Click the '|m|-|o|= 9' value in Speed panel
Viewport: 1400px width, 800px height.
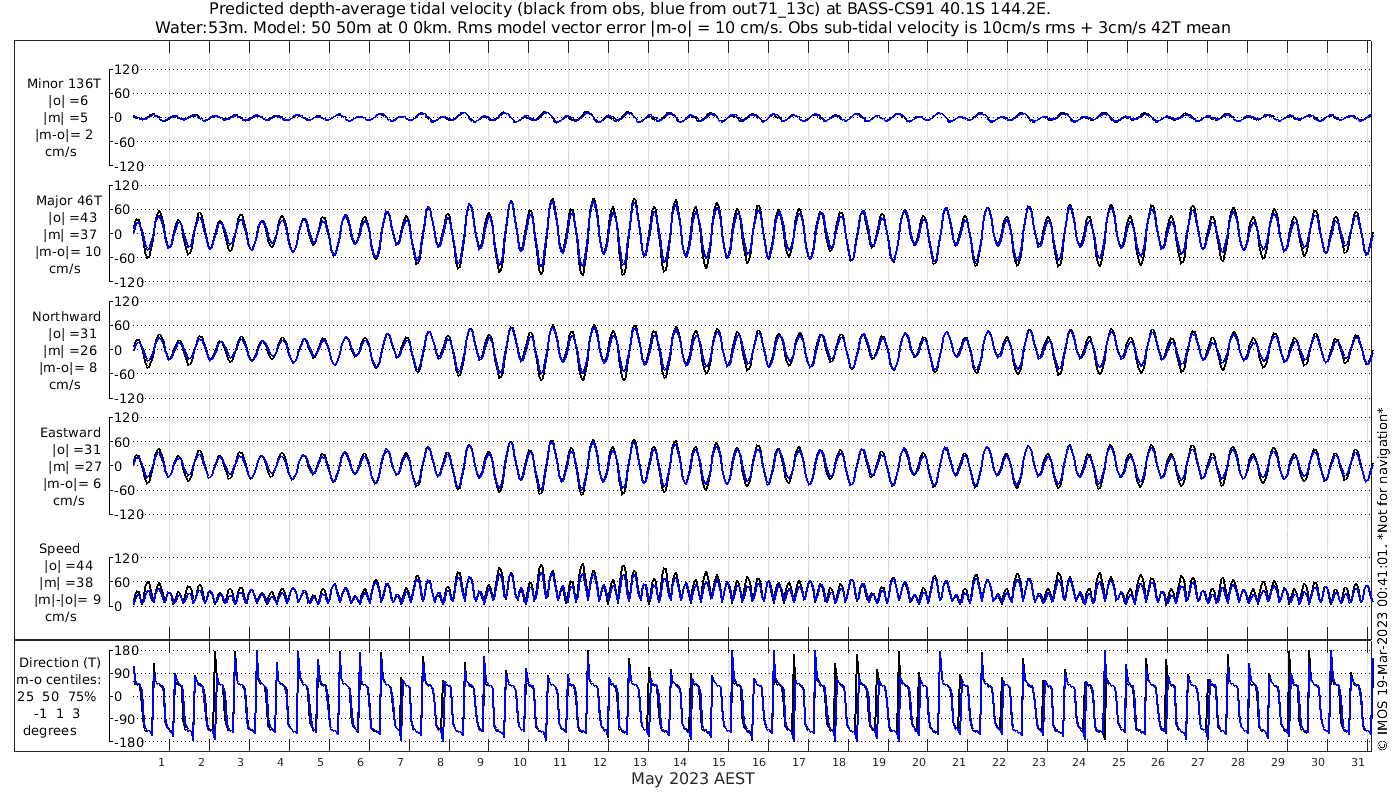[68, 599]
